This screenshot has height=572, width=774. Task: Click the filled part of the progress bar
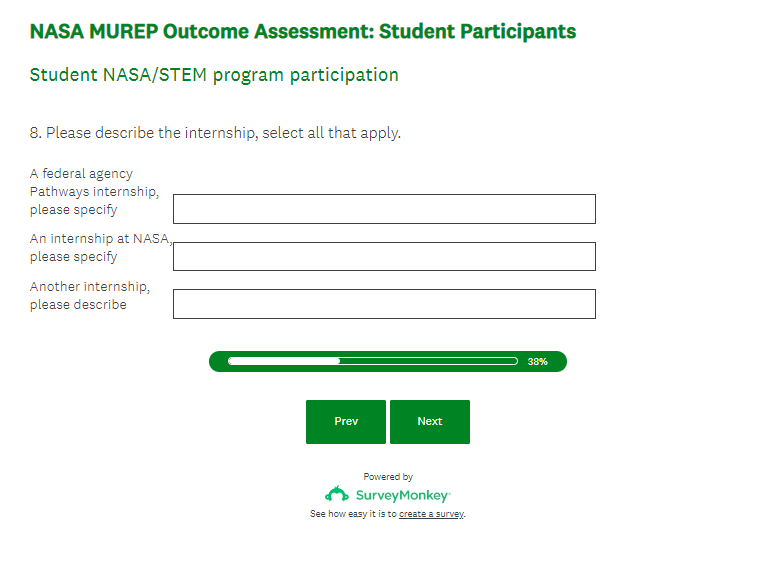point(284,361)
